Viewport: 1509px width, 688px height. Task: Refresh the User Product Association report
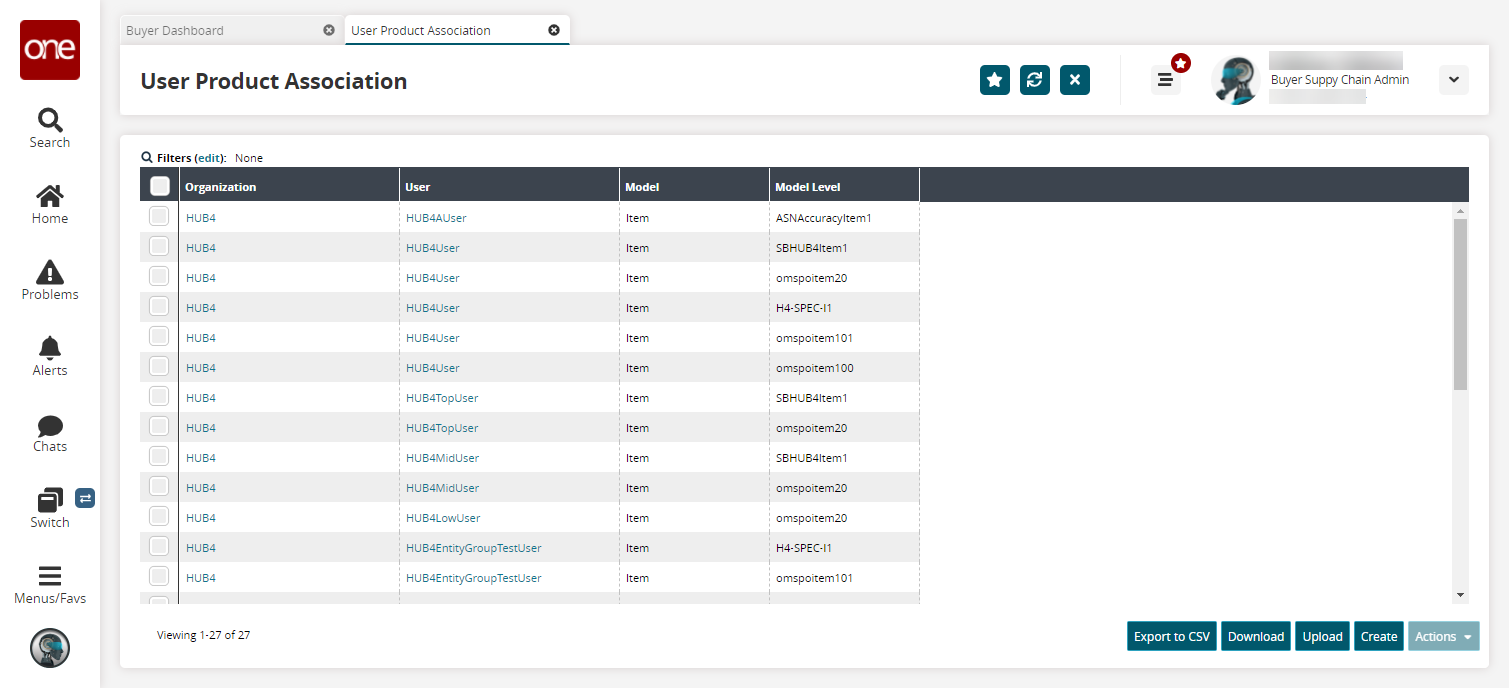point(1035,80)
